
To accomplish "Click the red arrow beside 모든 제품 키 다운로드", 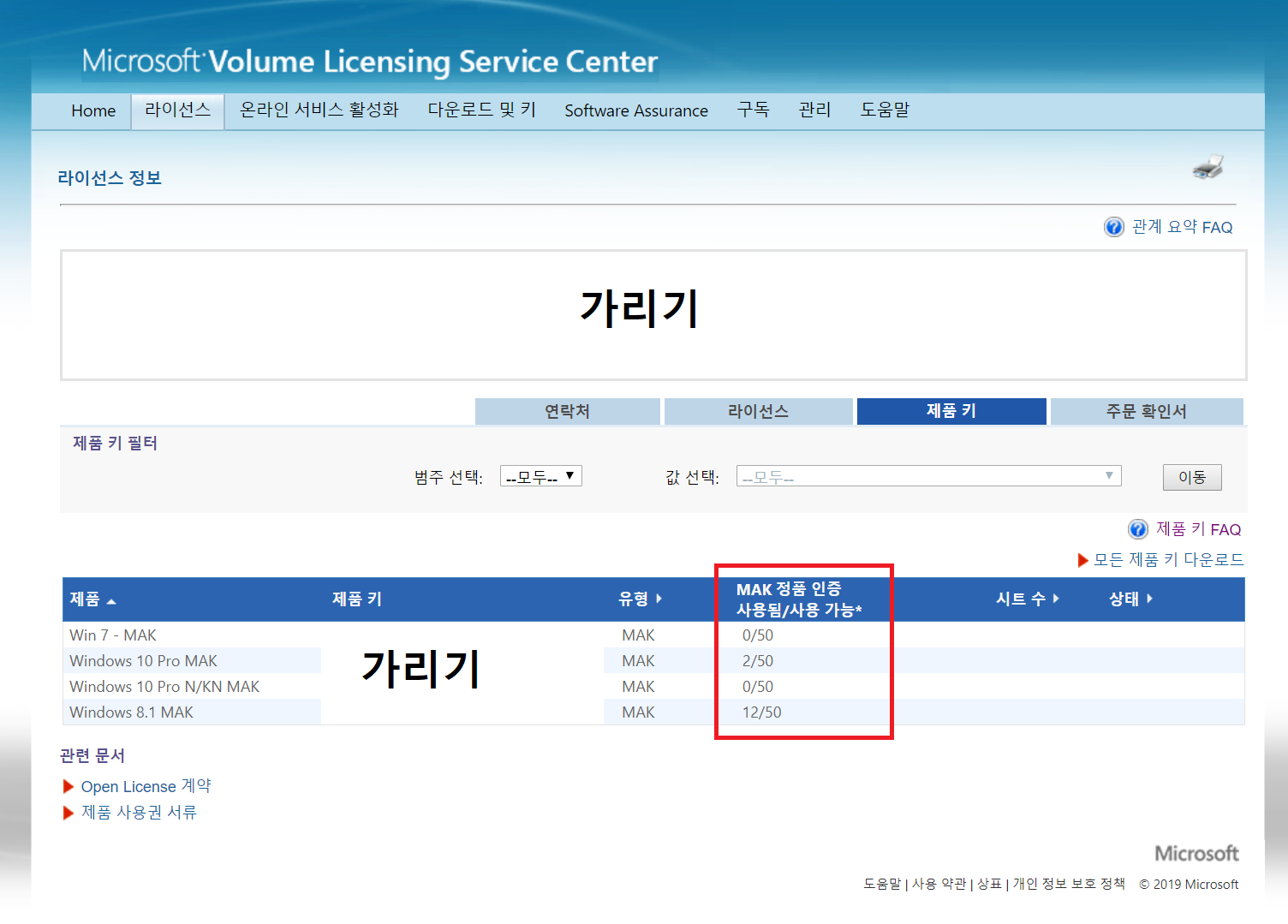I will (x=1082, y=560).
